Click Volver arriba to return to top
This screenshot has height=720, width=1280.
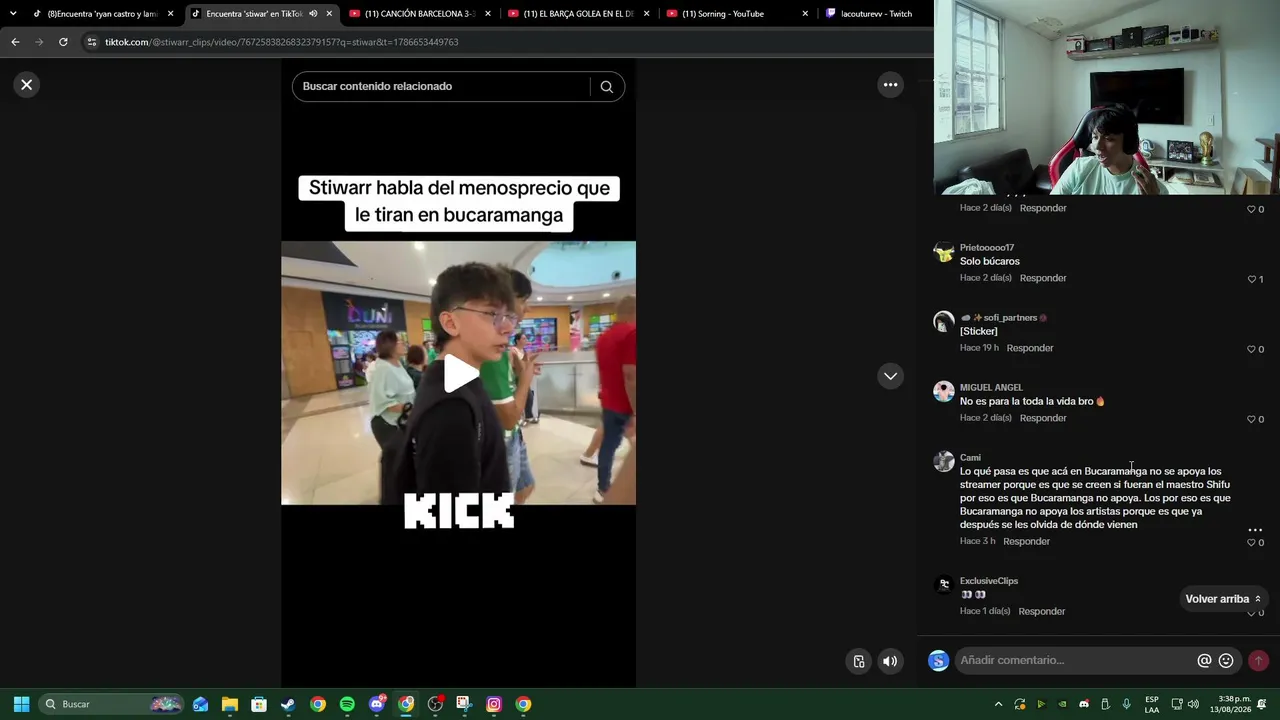coord(1223,599)
